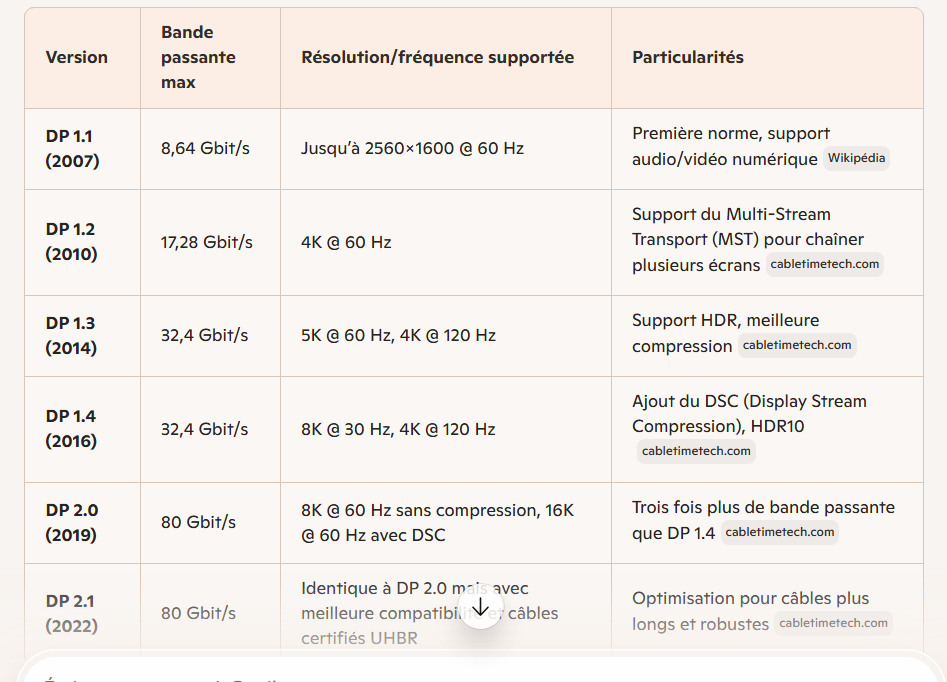Click the DP 1.4 (2016) version cell
The height and width of the screenshot is (682, 947).
point(72,429)
